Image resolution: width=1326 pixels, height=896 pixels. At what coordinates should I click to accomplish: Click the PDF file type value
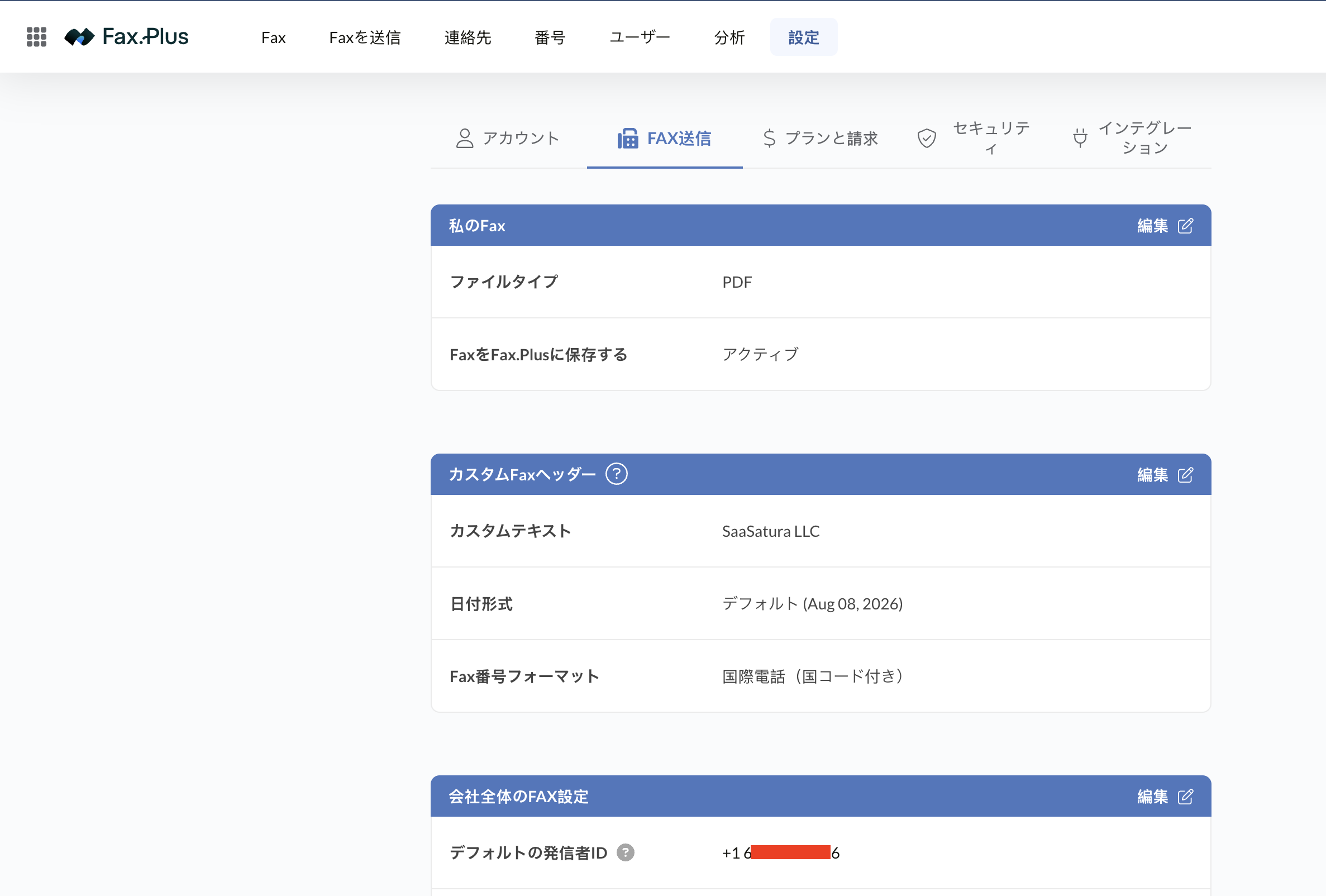coord(737,282)
